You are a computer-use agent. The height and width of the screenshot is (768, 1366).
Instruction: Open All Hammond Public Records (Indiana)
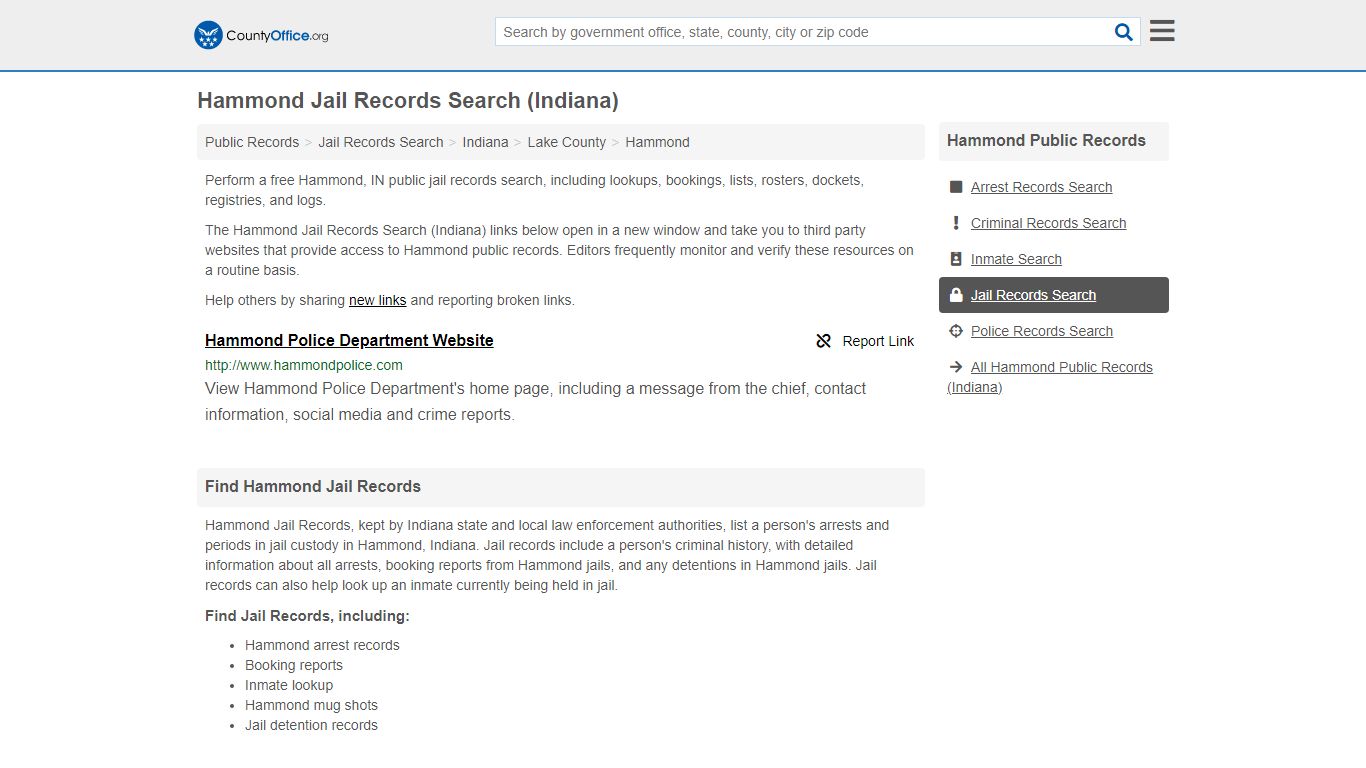(x=1050, y=377)
